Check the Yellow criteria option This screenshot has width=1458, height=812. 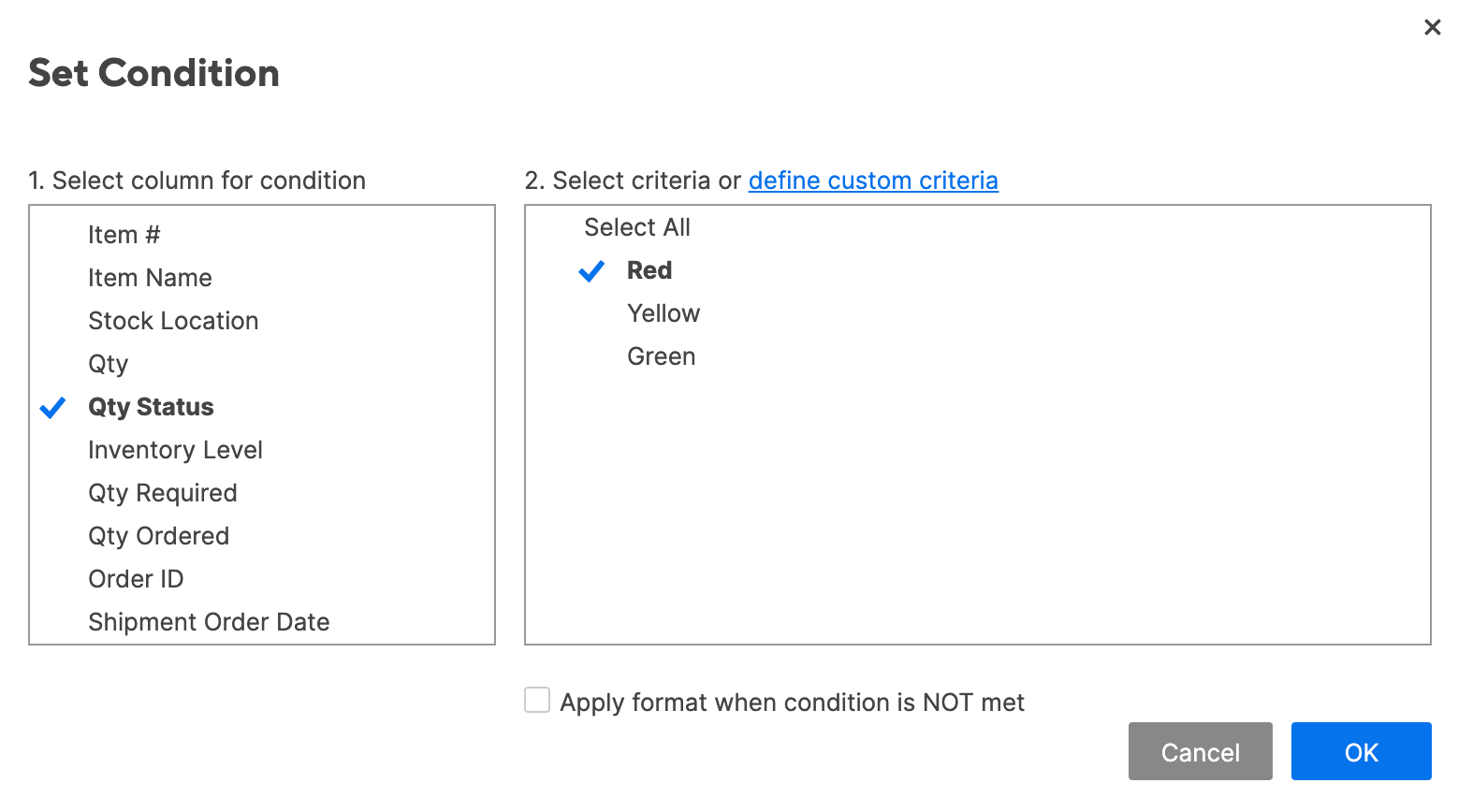coord(663,313)
